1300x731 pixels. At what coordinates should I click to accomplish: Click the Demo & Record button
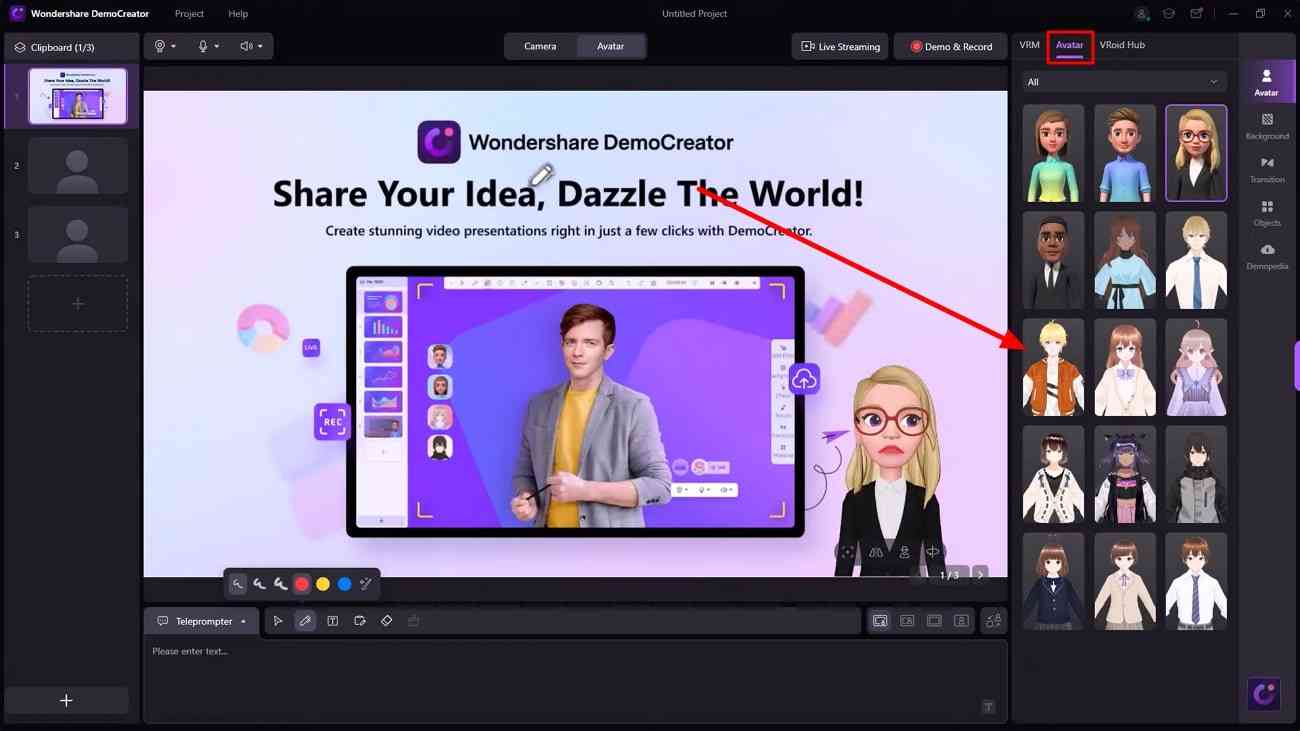[x=950, y=46]
